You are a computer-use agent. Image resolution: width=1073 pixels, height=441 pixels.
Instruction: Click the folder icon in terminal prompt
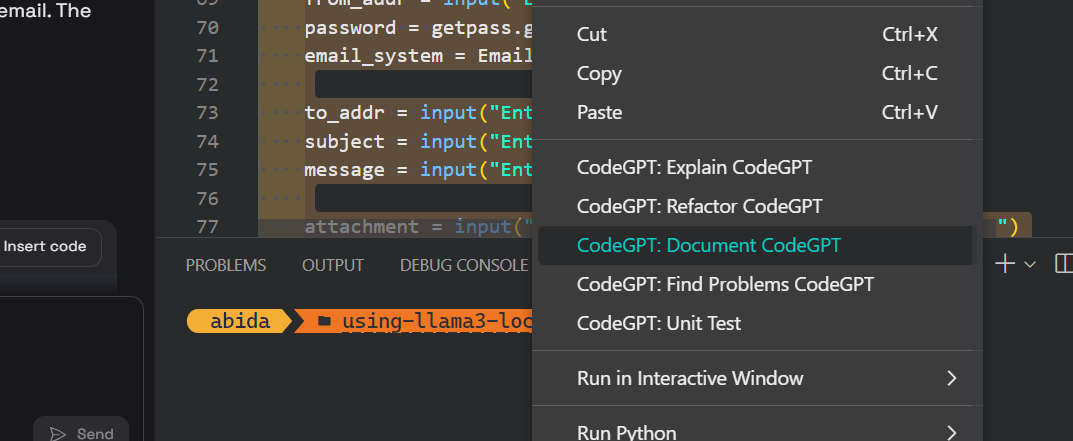(324, 322)
